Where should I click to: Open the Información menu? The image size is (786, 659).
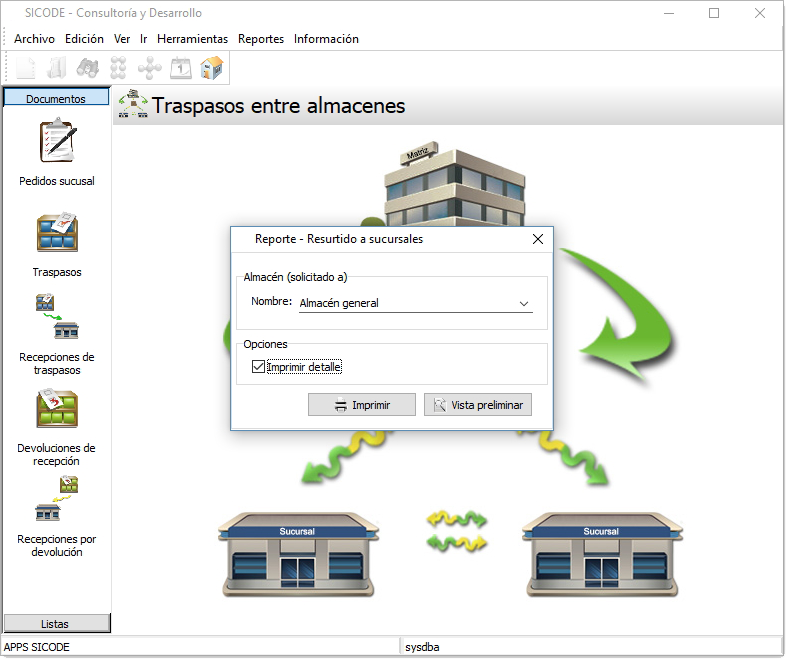326,39
